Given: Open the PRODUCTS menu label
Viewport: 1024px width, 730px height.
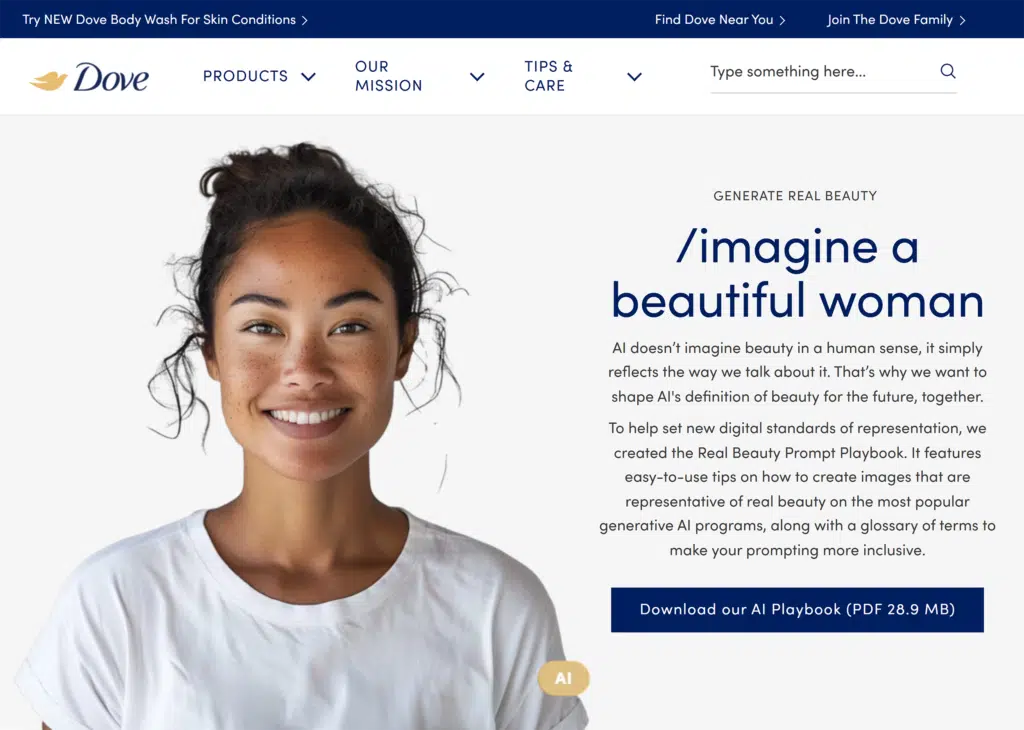Looking at the screenshot, I should point(245,76).
